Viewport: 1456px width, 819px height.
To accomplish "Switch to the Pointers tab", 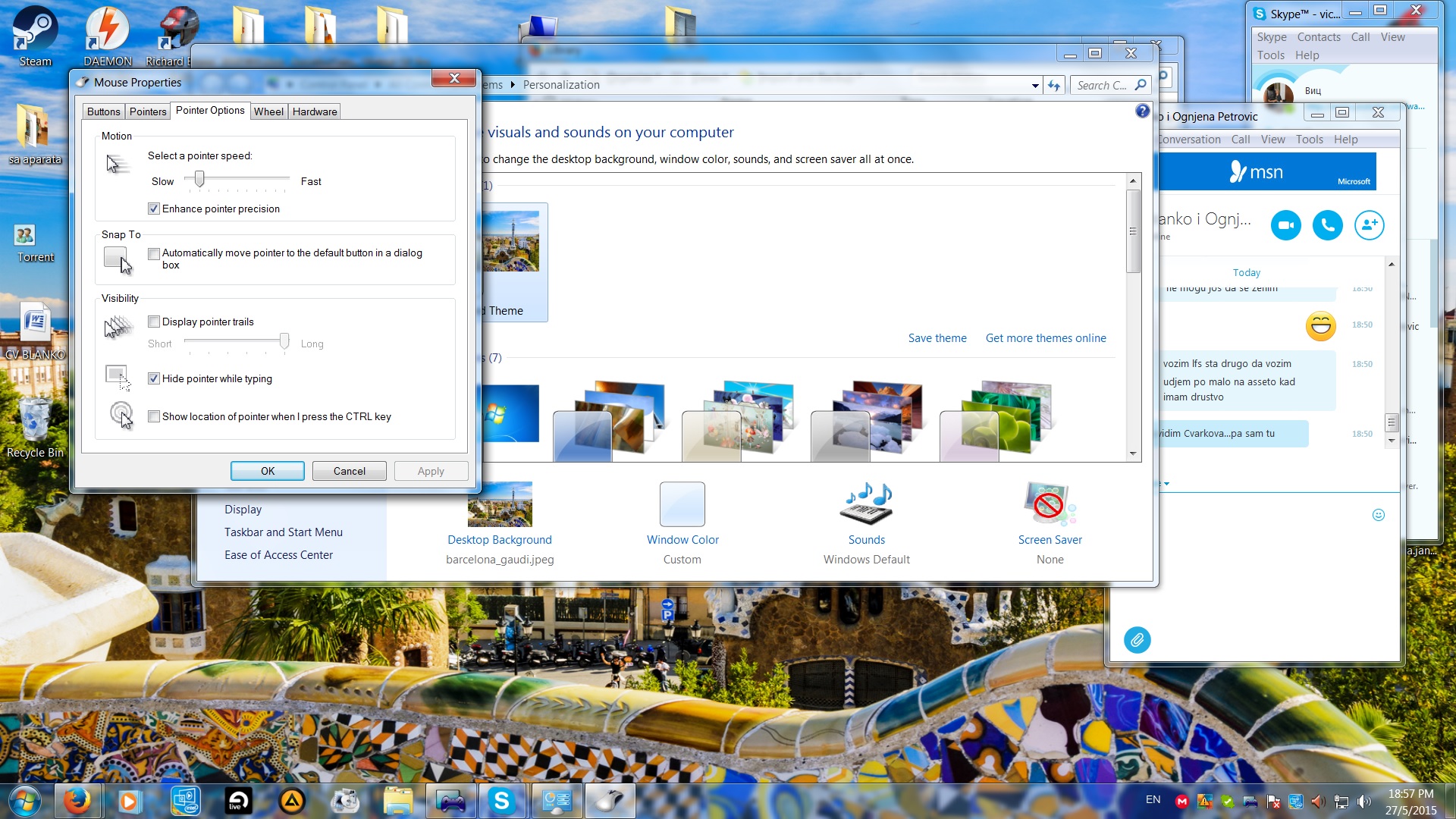I will [x=148, y=111].
